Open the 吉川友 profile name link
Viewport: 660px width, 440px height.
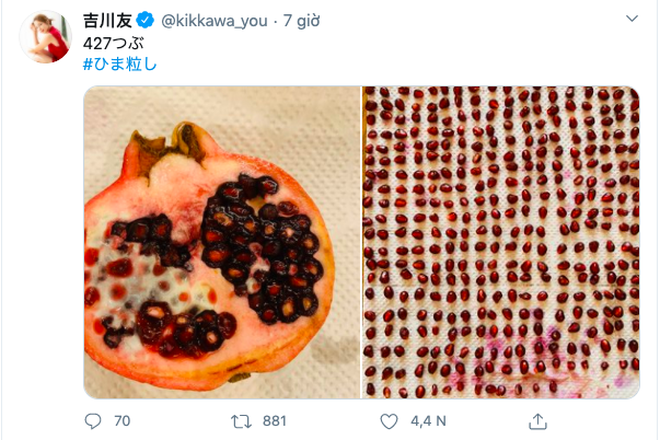pyautogui.click(x=107, y=20)
